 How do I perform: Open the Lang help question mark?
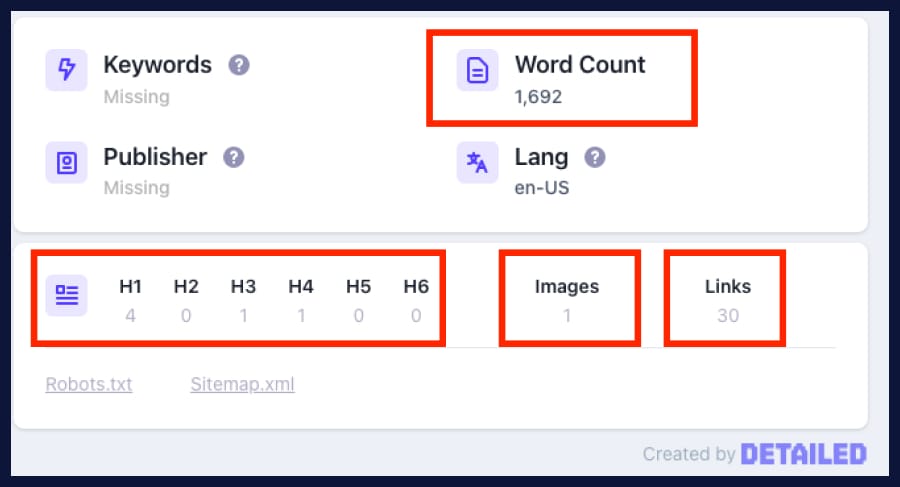[595, 157]
